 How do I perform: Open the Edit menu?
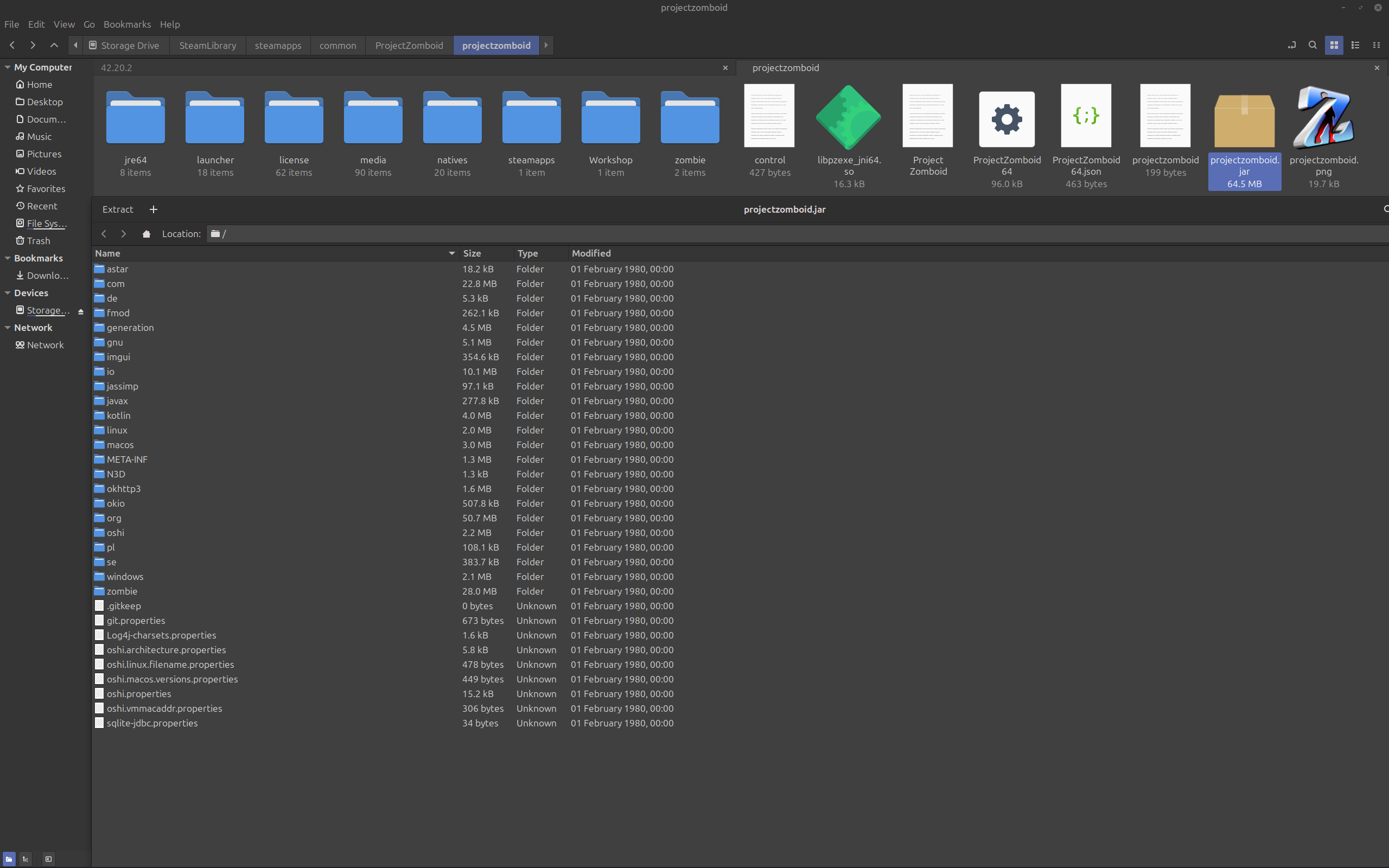point(36,24)
